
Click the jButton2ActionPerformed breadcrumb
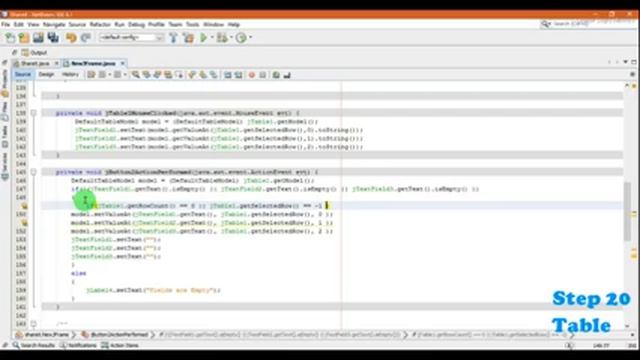pos(115,335)
